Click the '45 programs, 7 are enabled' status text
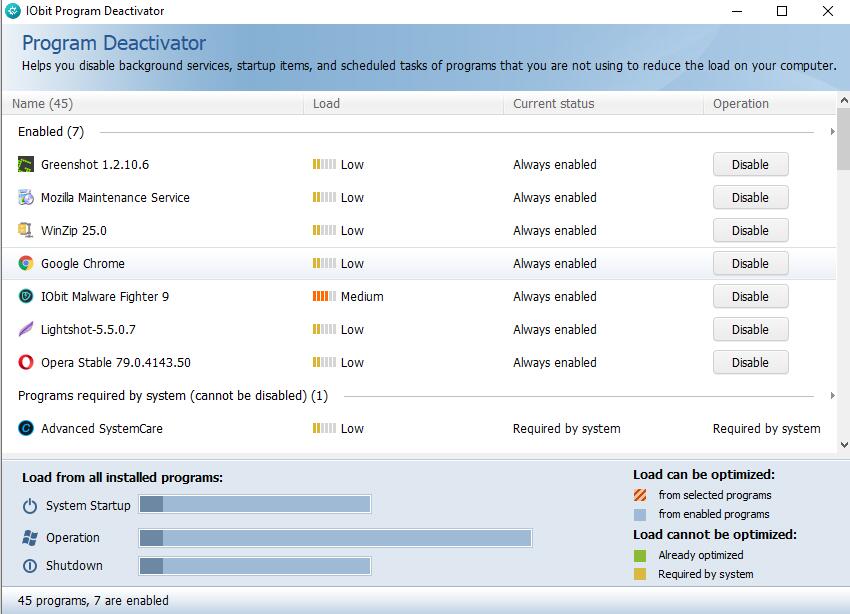This screenshot has height=614, width=850. tap(93, 600)
